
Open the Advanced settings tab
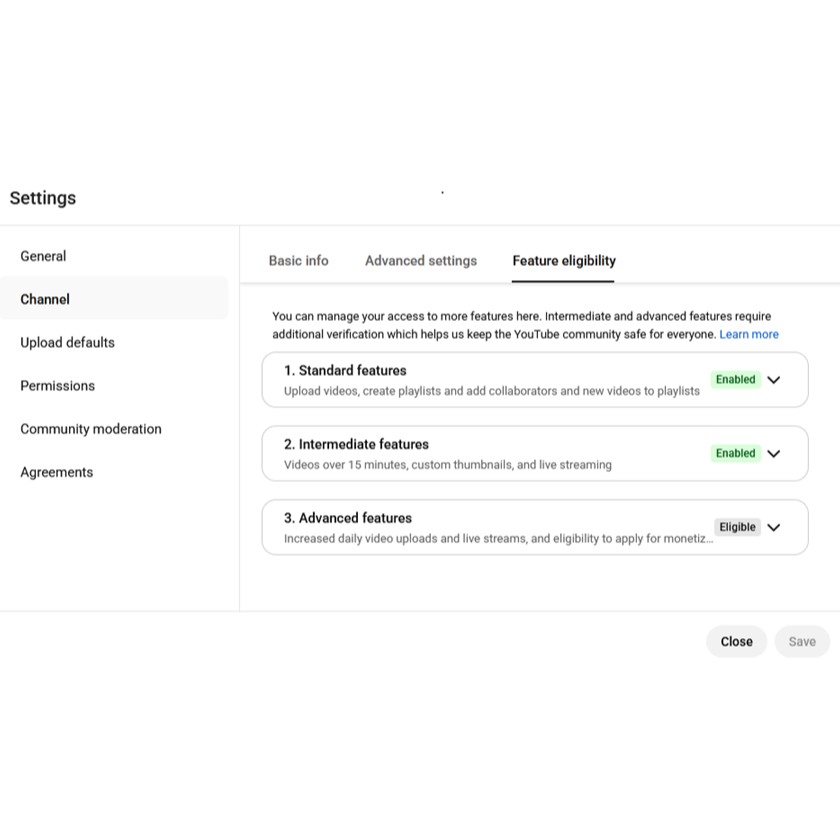tap(421, 261)
